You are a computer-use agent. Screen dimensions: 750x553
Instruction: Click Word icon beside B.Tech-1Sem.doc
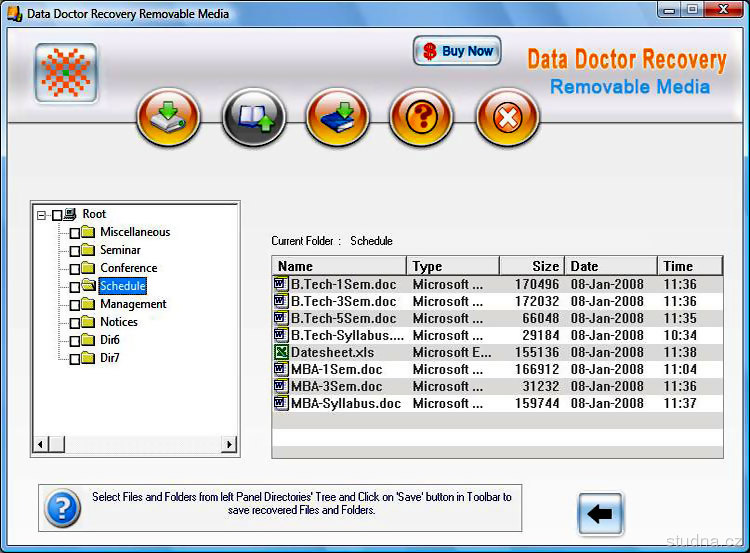point(281,284)
